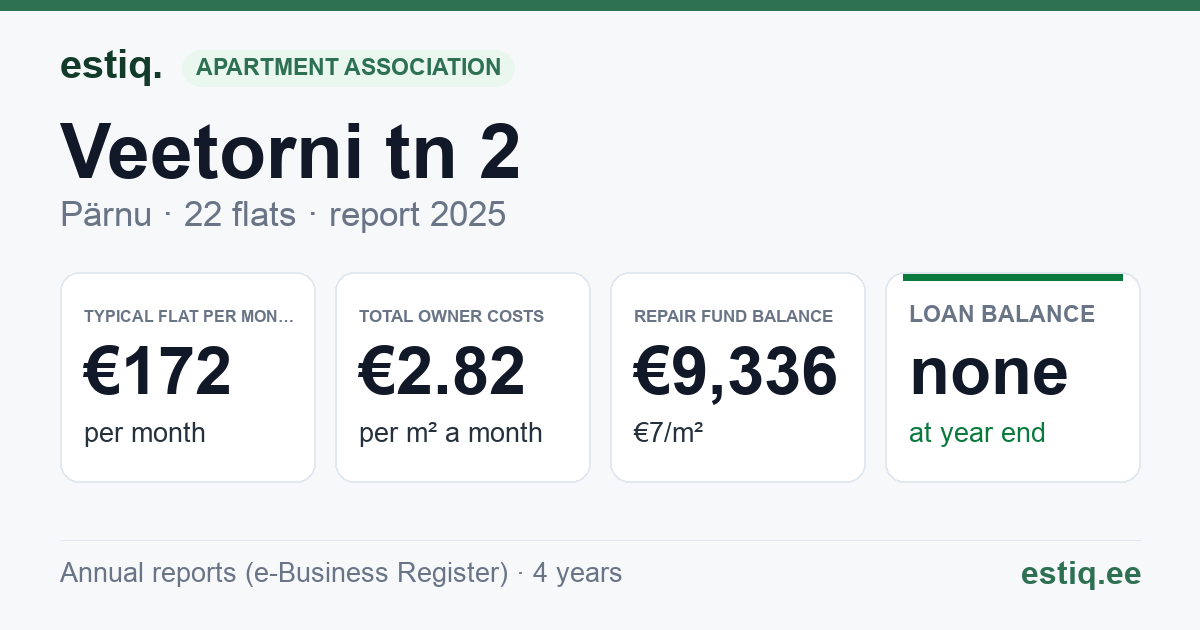Select the 'none' loan value

click(989, 372)
